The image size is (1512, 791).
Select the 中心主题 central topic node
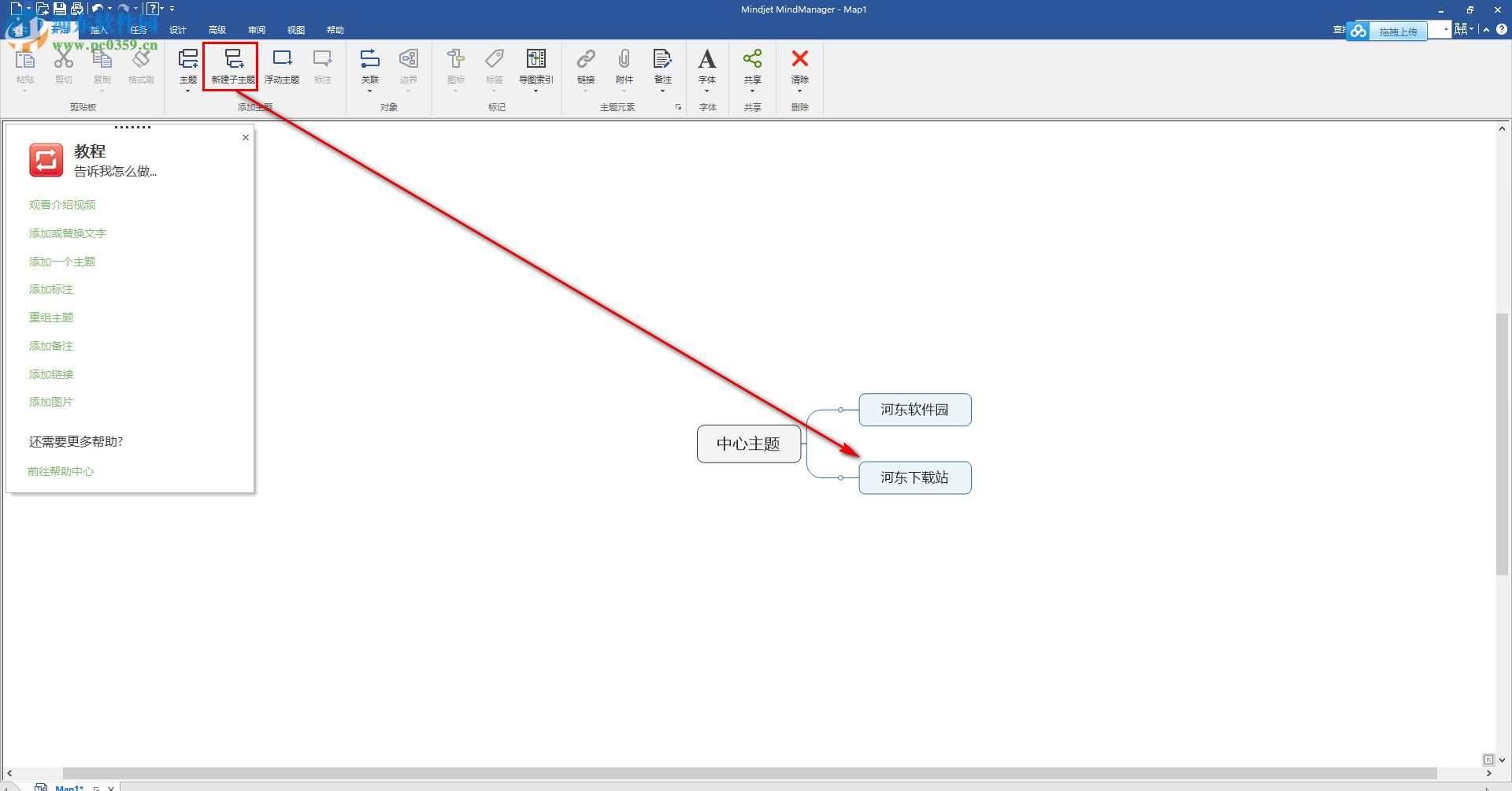point(749,444)
